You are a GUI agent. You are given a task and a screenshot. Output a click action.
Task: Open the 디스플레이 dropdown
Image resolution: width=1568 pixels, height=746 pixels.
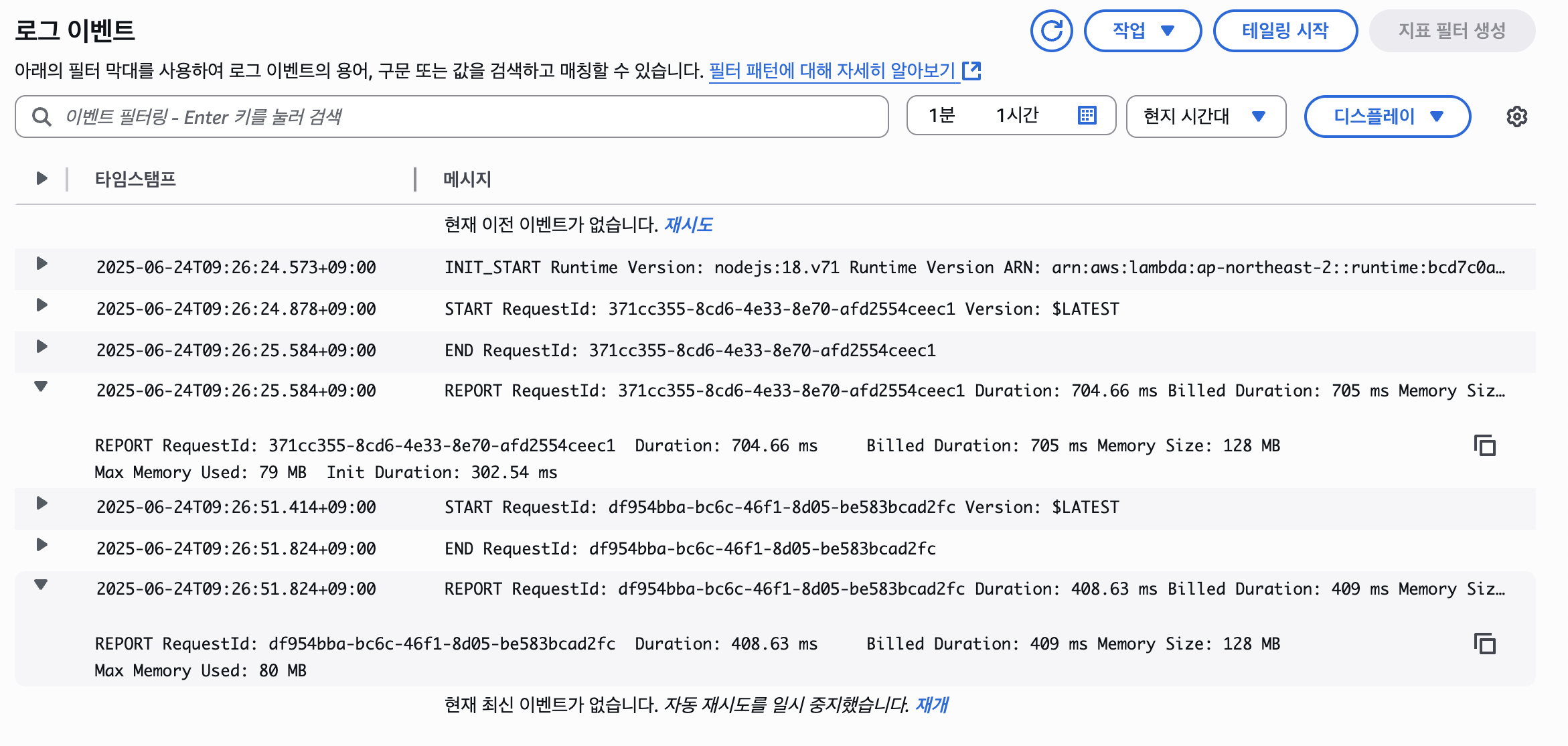[1387, 117]
